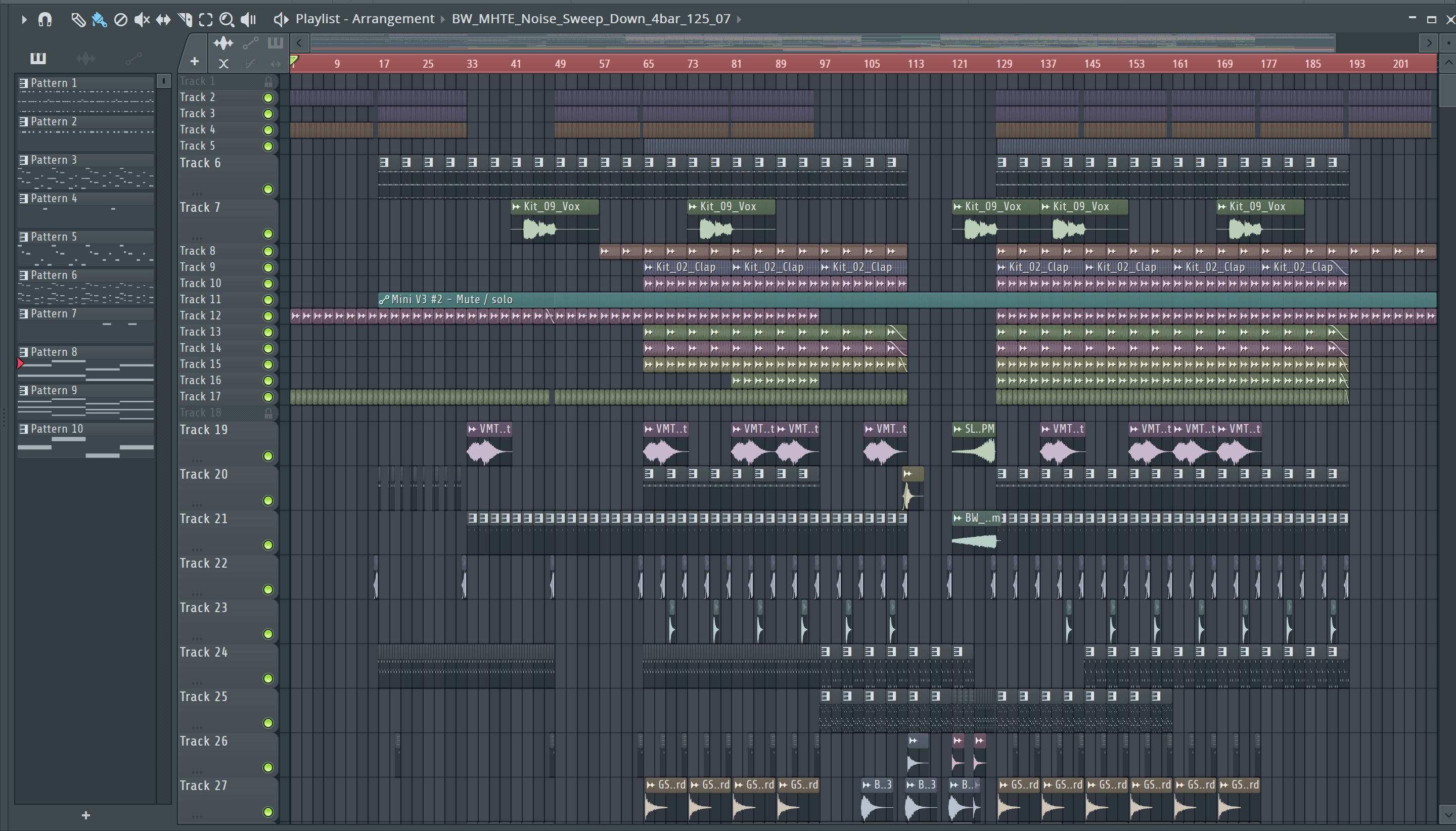The image size is (1456, 831).
Task: Select the first GS..rd clip on Track 27
Action: point(665,800)
